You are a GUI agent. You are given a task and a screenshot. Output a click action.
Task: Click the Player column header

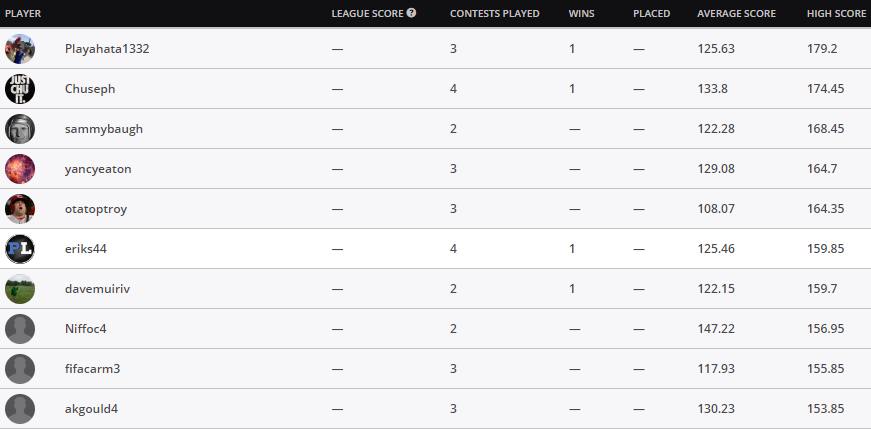coord(23,13)
